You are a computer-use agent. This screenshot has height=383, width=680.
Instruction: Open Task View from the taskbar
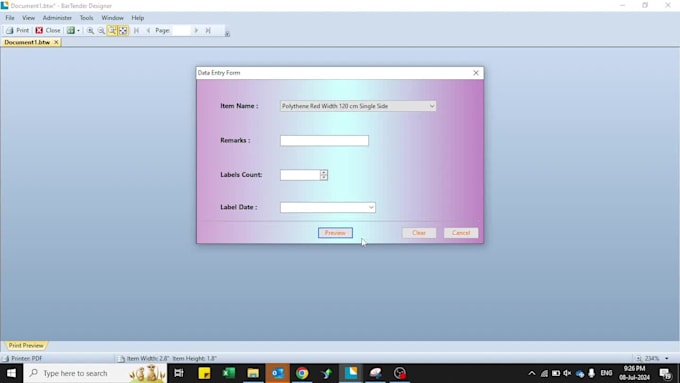tap(179, 373)
